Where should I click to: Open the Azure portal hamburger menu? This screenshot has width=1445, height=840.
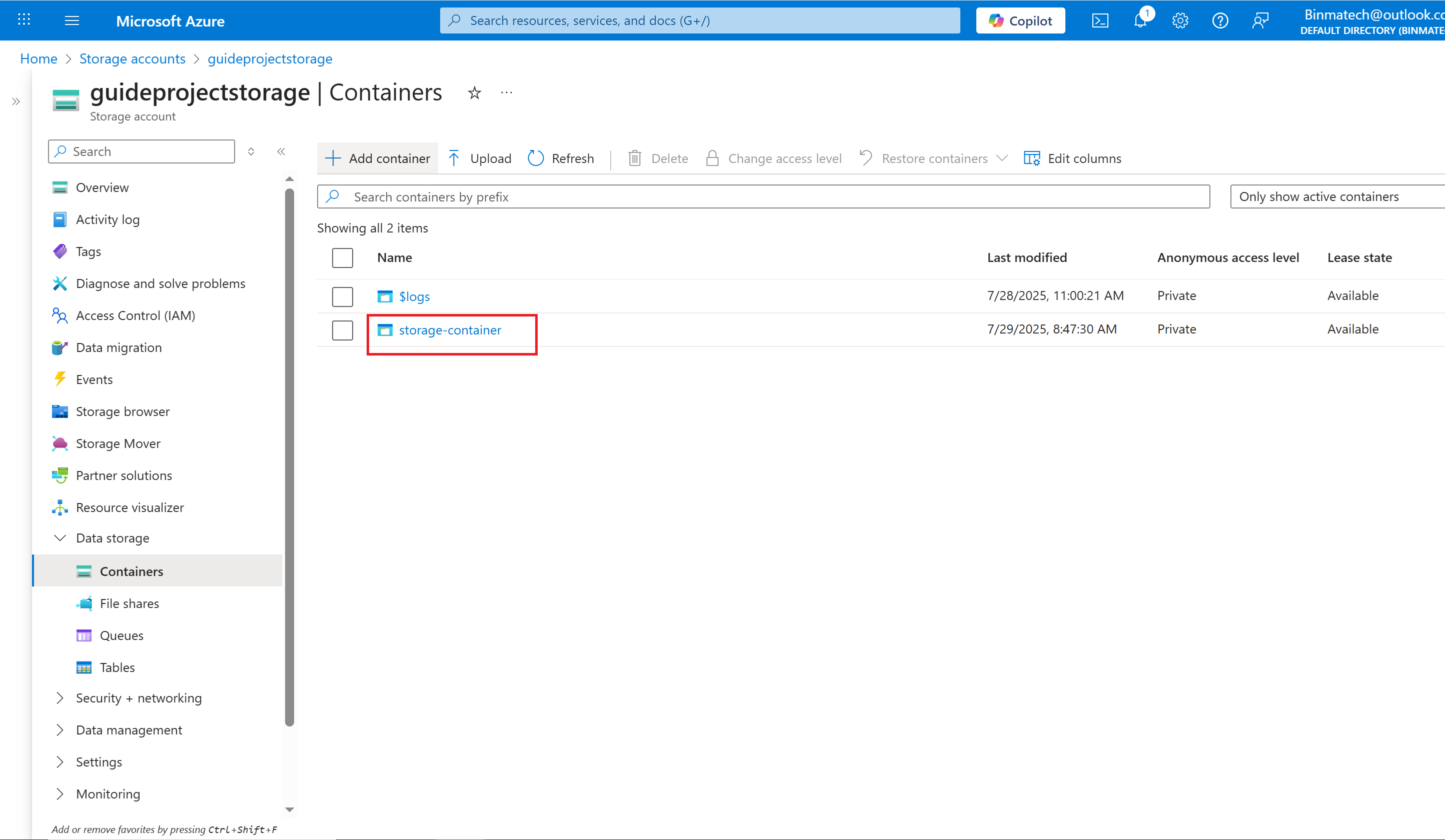72,21
